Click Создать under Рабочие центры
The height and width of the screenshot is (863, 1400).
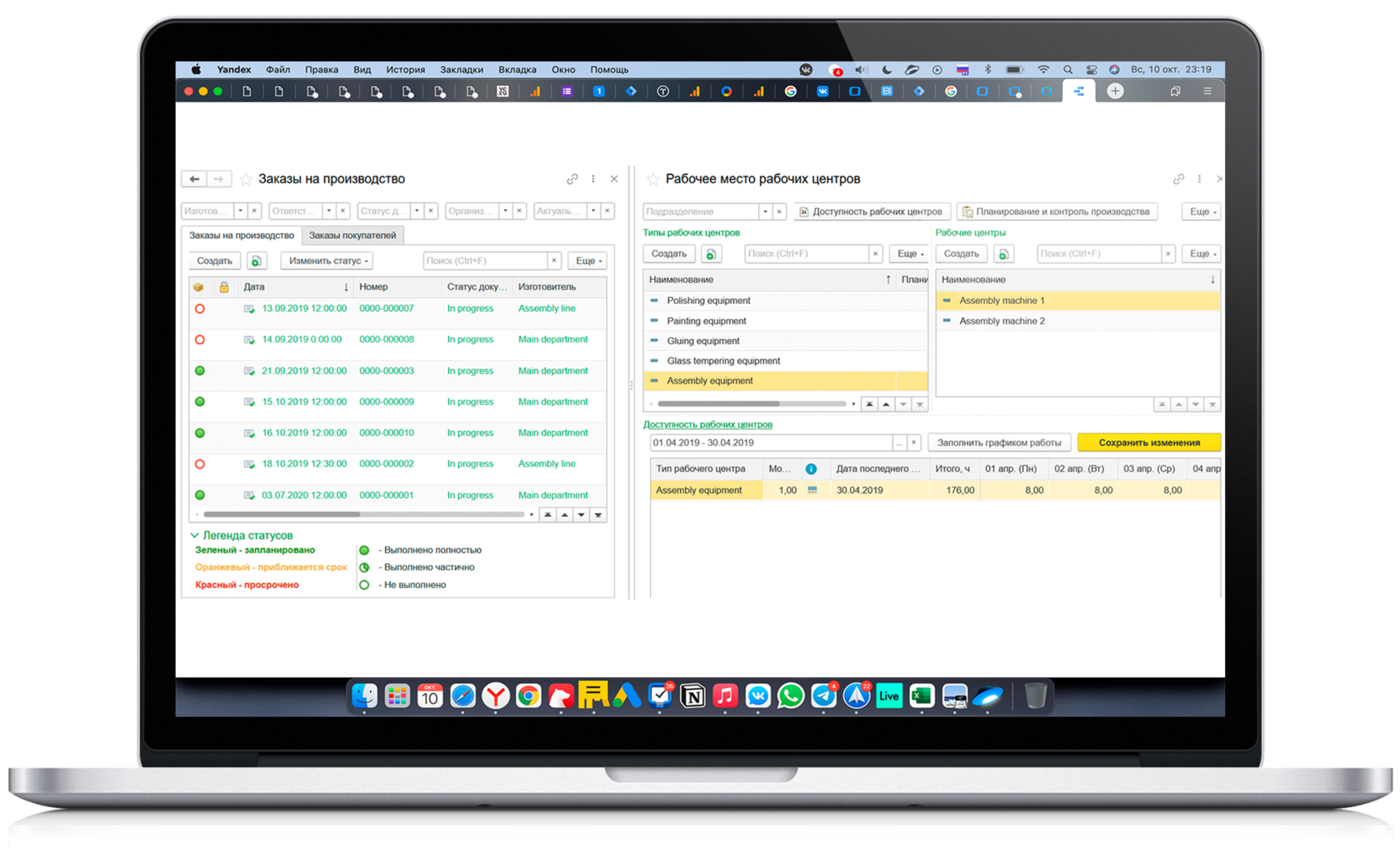962,254
